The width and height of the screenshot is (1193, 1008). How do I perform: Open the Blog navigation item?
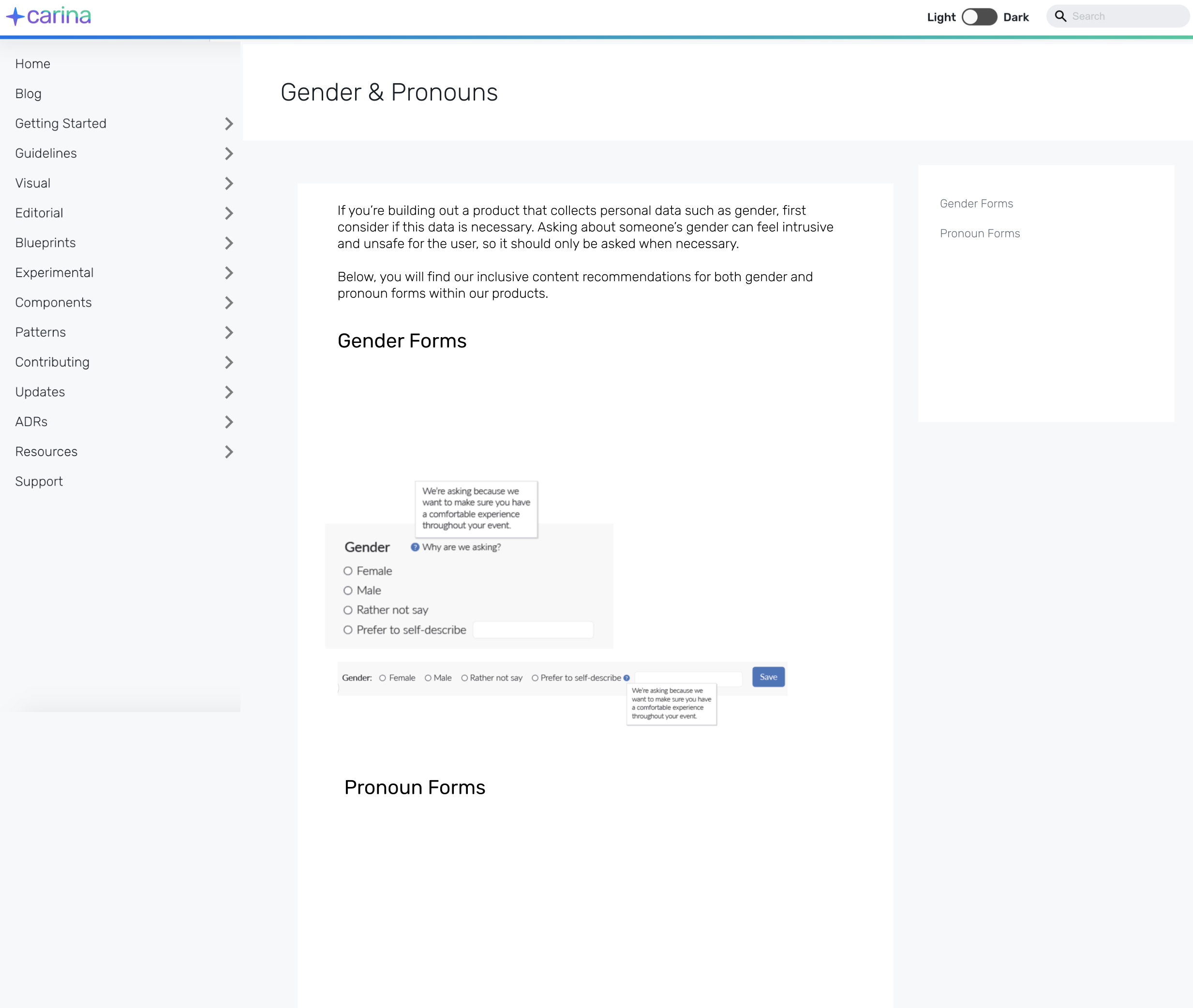[x=28, y=94]
